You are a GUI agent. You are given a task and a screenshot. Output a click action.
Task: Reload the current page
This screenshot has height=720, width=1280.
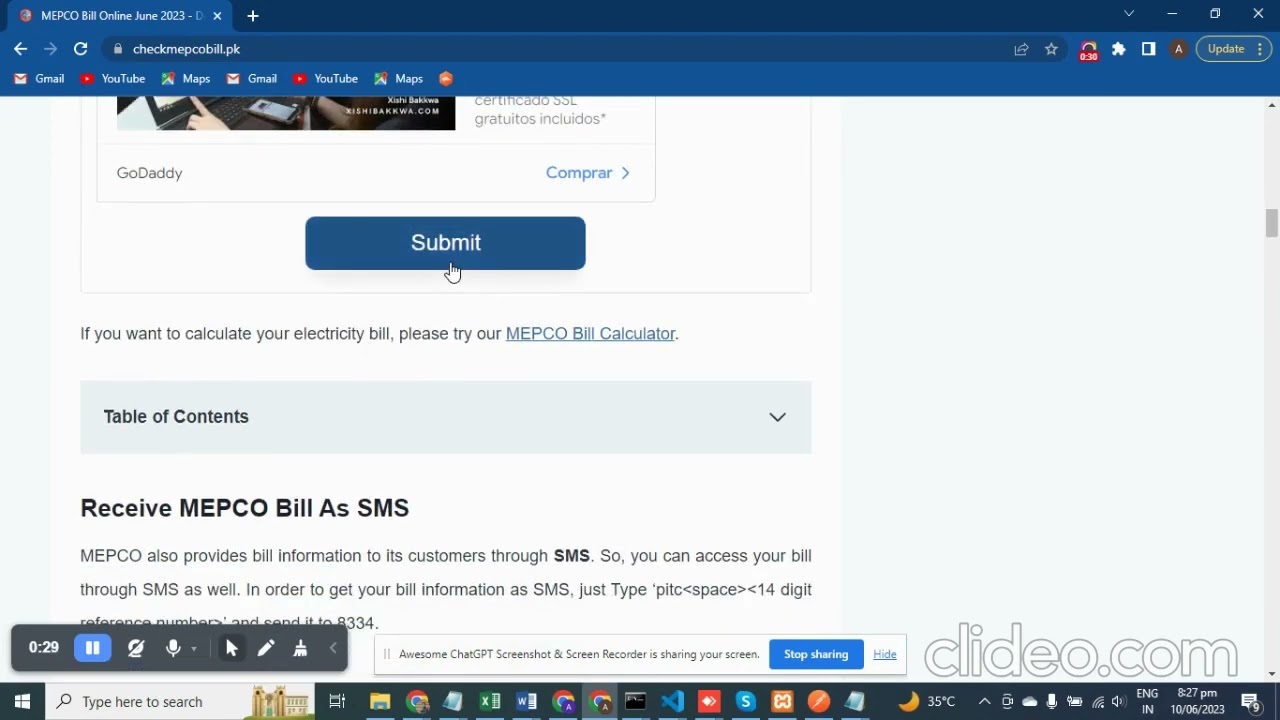coord(80,49)
